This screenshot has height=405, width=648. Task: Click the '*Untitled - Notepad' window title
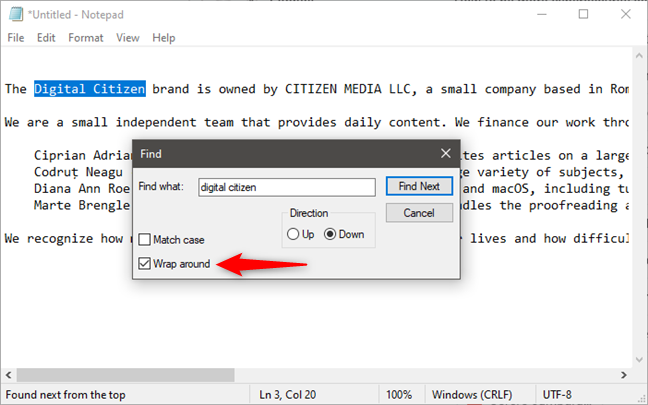76,14
